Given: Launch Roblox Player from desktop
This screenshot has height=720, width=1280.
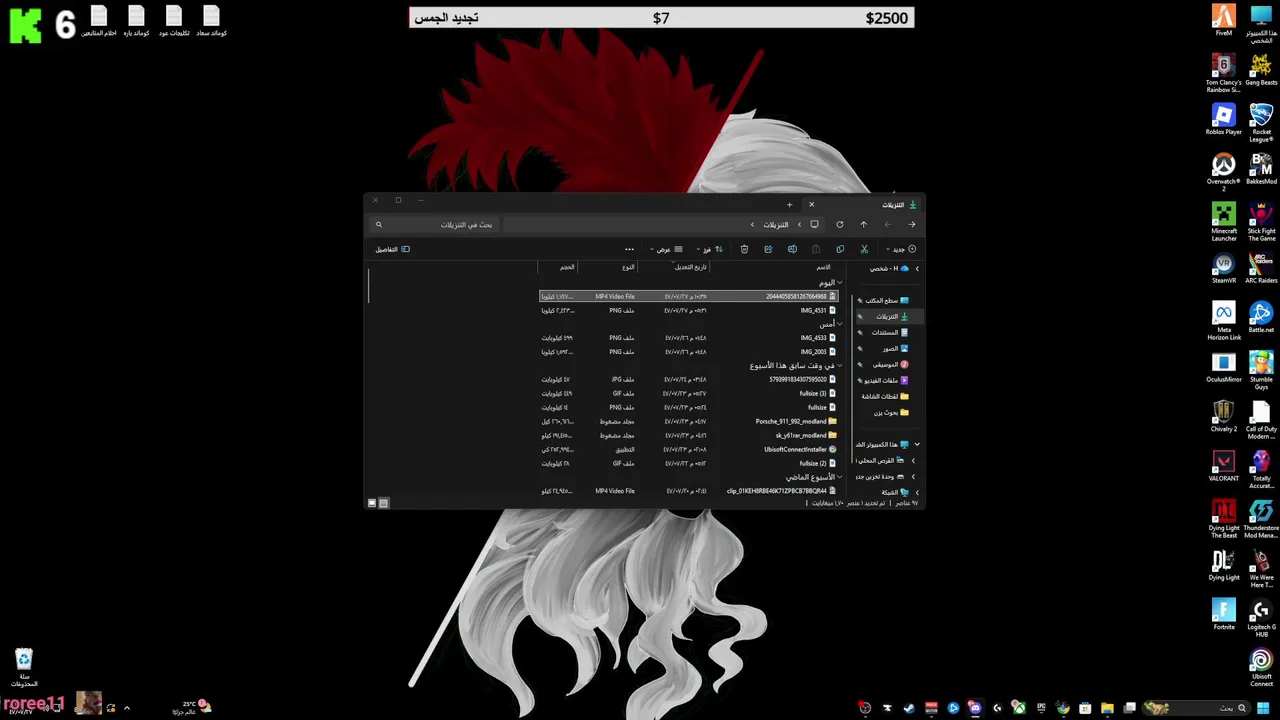Looking at the screenshot, I should [1224, 119].
